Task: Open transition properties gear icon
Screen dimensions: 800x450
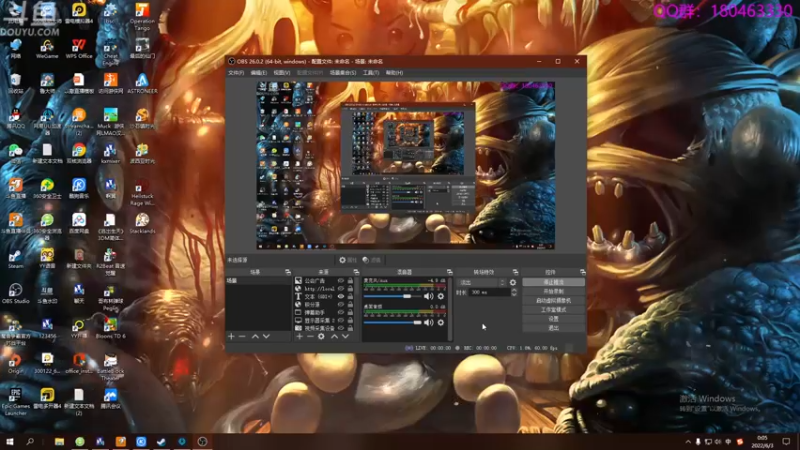Action: (513, 283)
